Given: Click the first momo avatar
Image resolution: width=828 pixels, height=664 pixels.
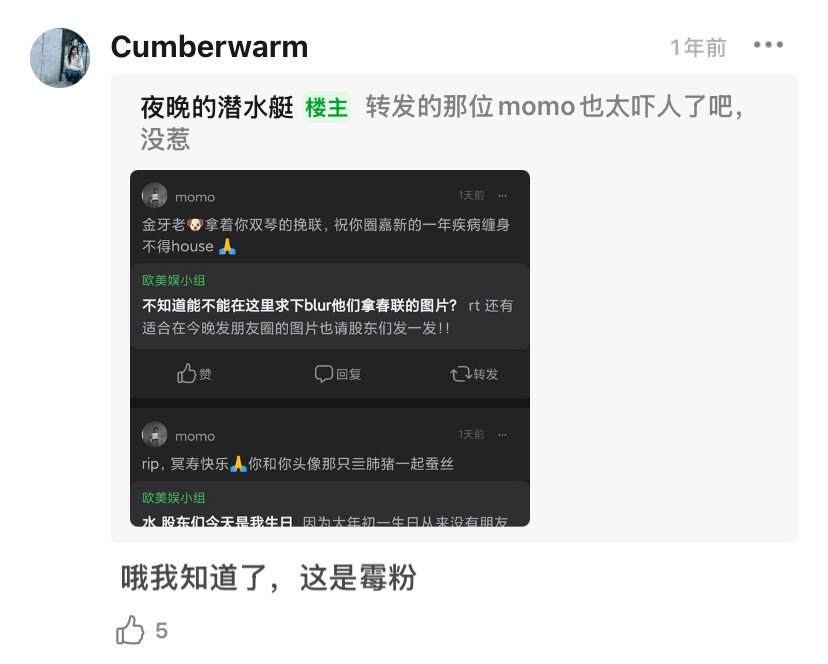Looking at the screenshot, I should click(155, 195).
